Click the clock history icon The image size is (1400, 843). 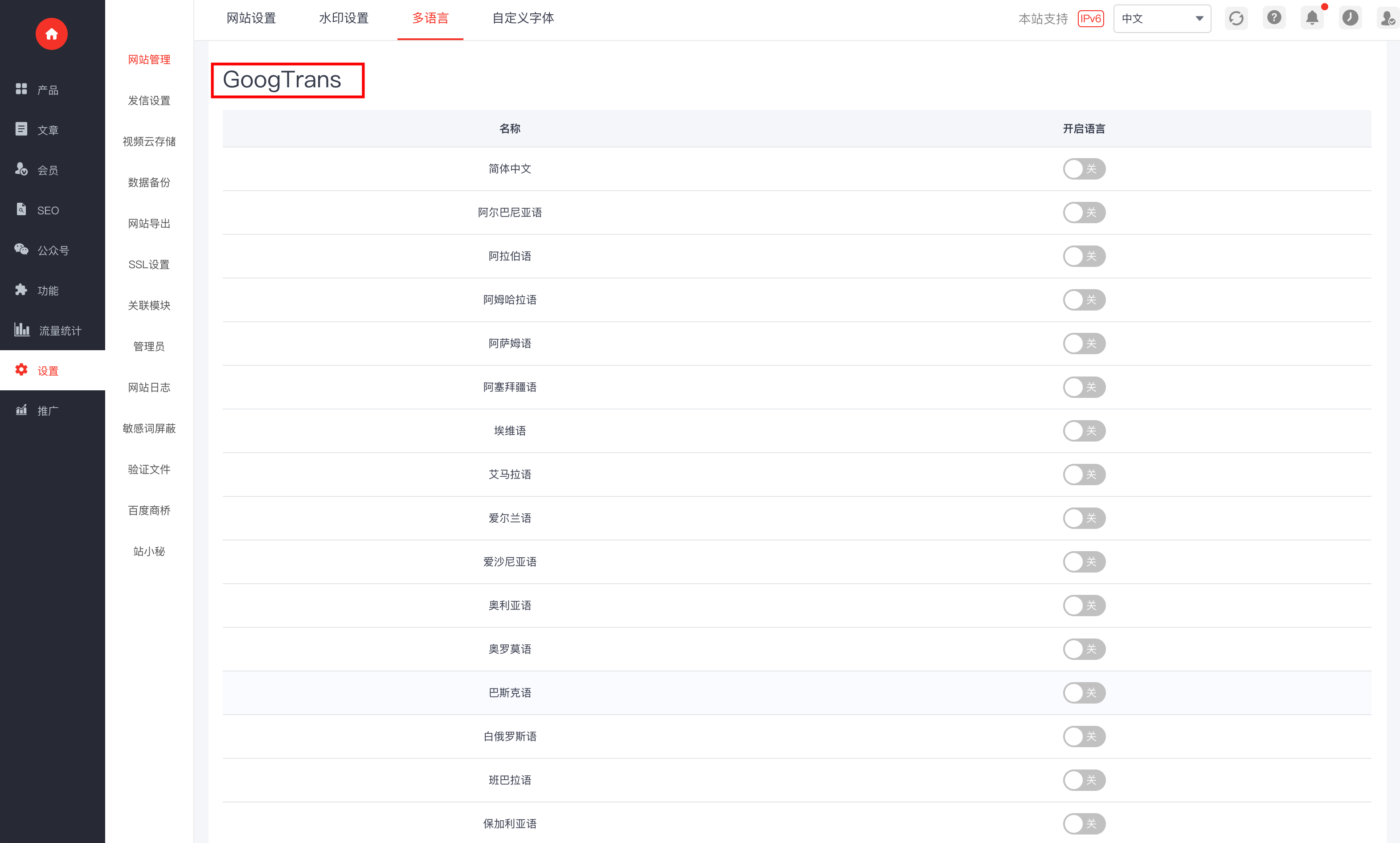pyautogui.click(x=1350, y=18)
